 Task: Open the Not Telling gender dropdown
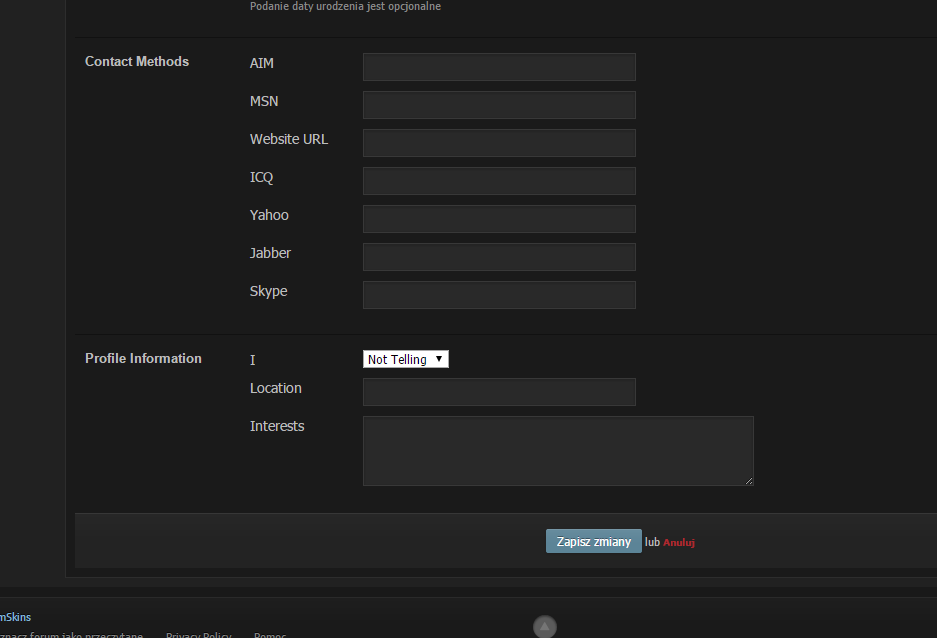(405, 359)
